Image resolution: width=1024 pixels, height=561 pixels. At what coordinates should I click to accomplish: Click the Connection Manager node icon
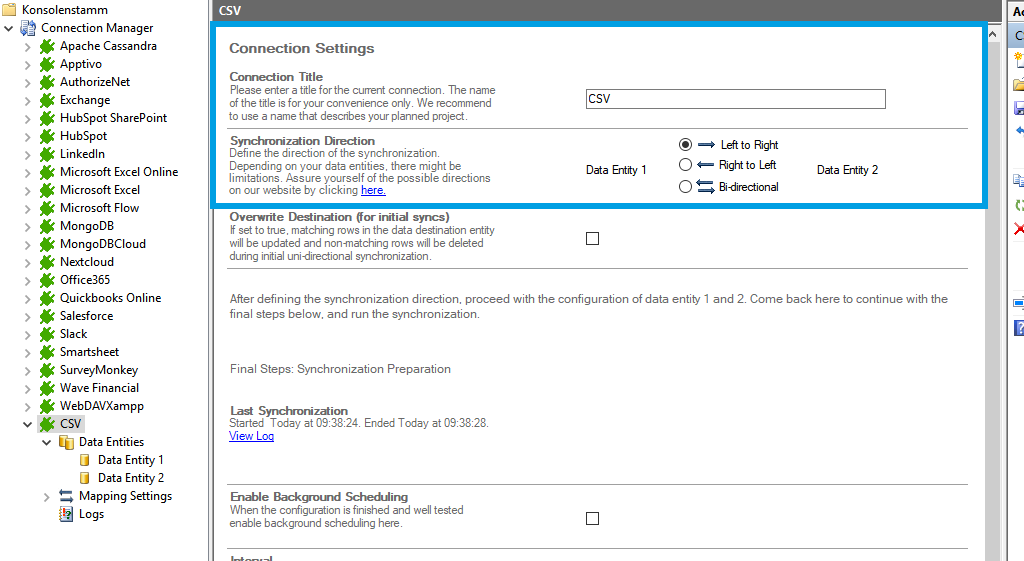(28, 28)
